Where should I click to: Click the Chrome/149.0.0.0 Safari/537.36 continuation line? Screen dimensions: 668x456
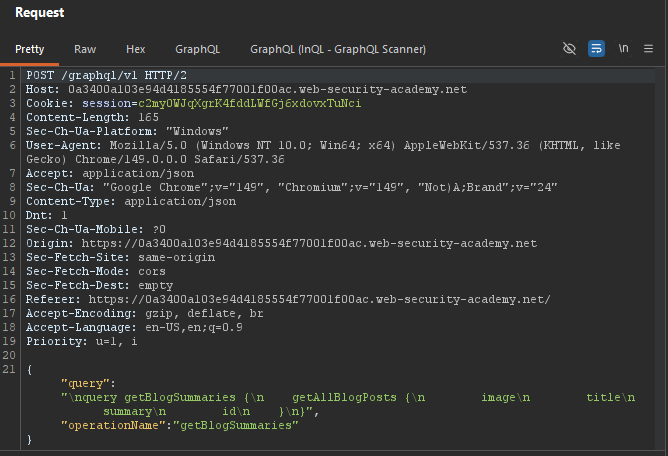(155, 159)
